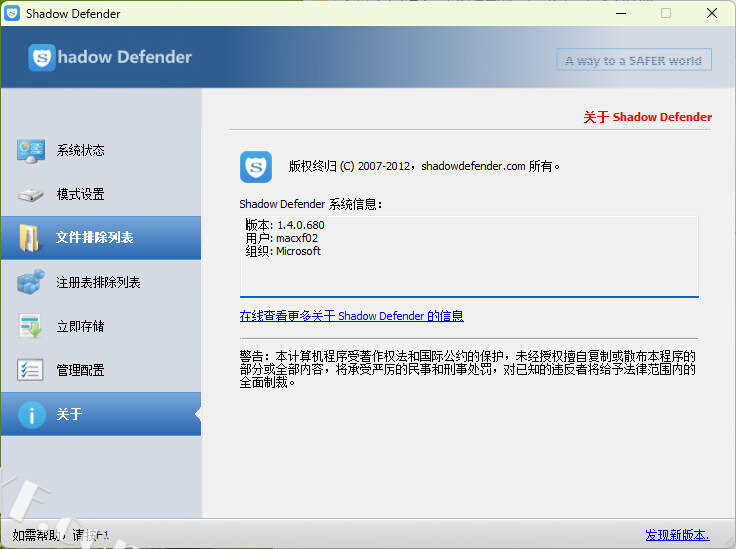Click the 'A way to a SAFER world' banner
The image size is (736, 549).
pos(634,60)
